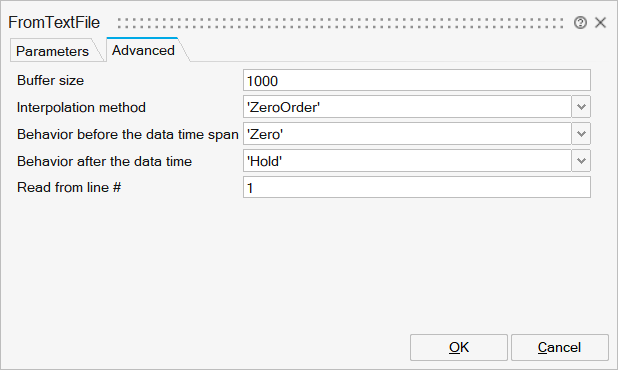Click the FromTextFile dialog title
618x370 pixels.
54,22
